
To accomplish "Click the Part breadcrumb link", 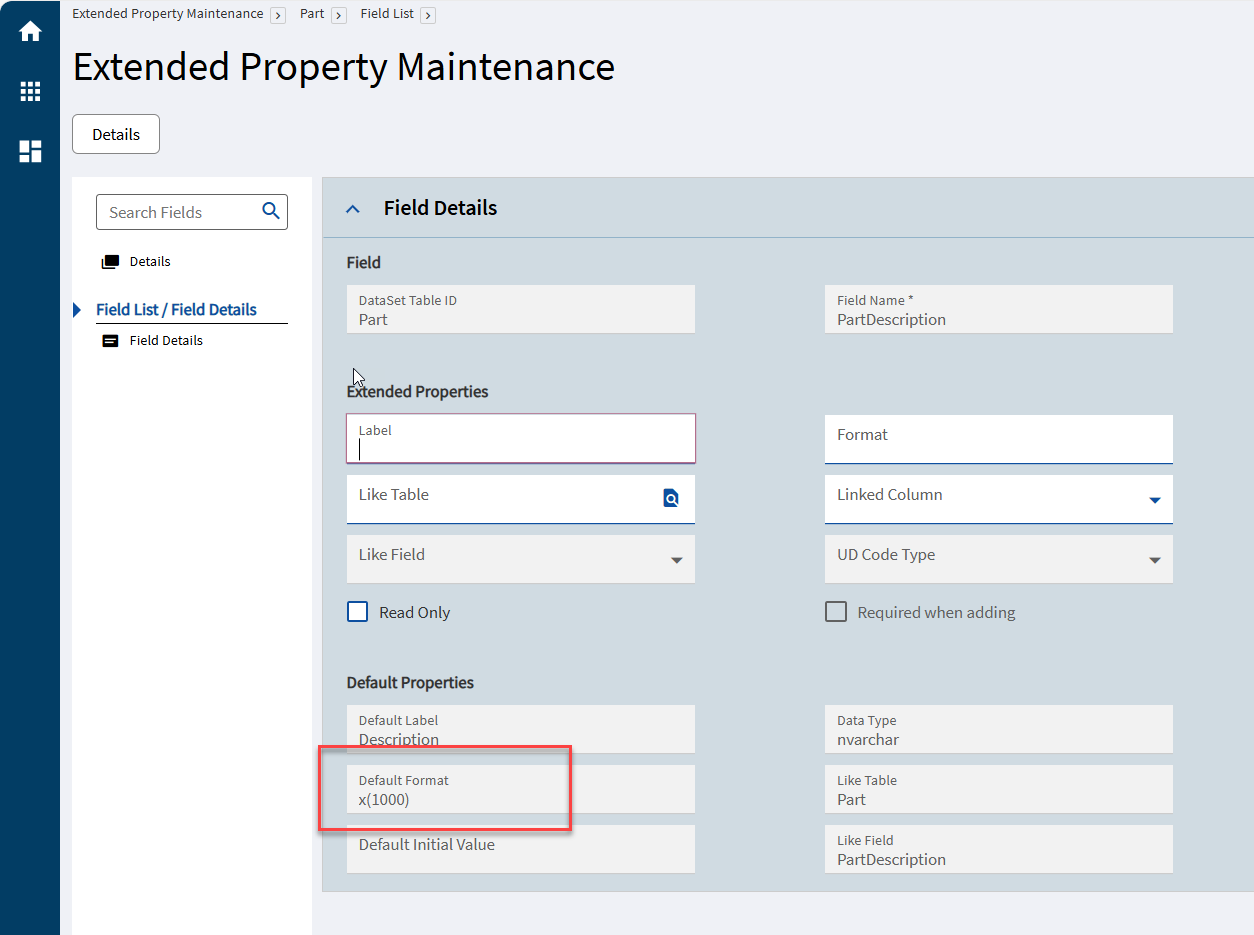I will click(312, 14).
